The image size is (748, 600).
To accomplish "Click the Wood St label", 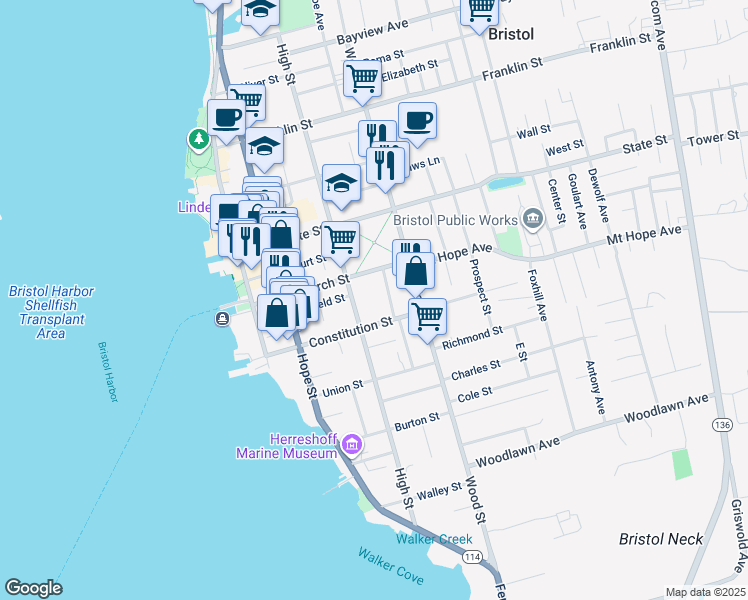I will pyautogui.click(x=475, y=499).
